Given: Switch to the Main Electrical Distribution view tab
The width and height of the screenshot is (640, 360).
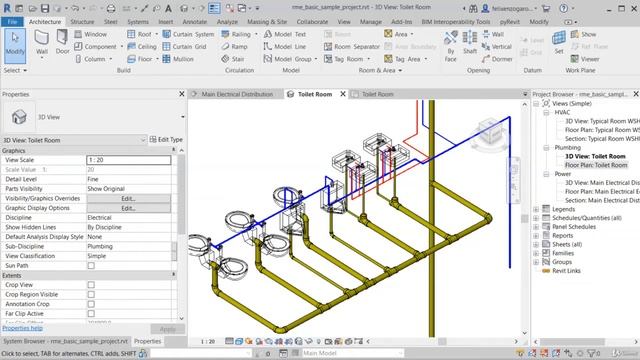Looking at the screenshot, I should coord(237,94).
